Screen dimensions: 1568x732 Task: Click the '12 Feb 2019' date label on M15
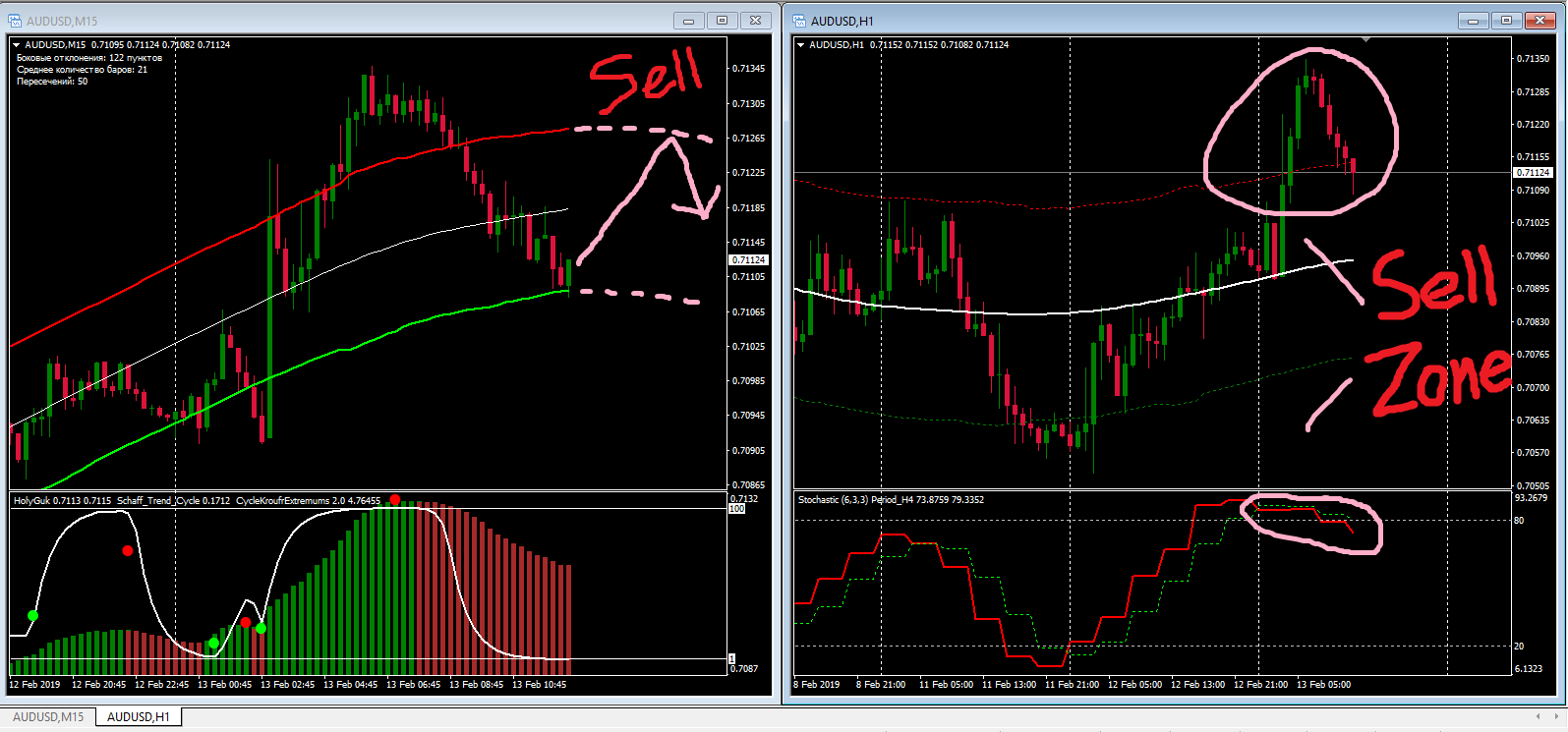point(34,685)
